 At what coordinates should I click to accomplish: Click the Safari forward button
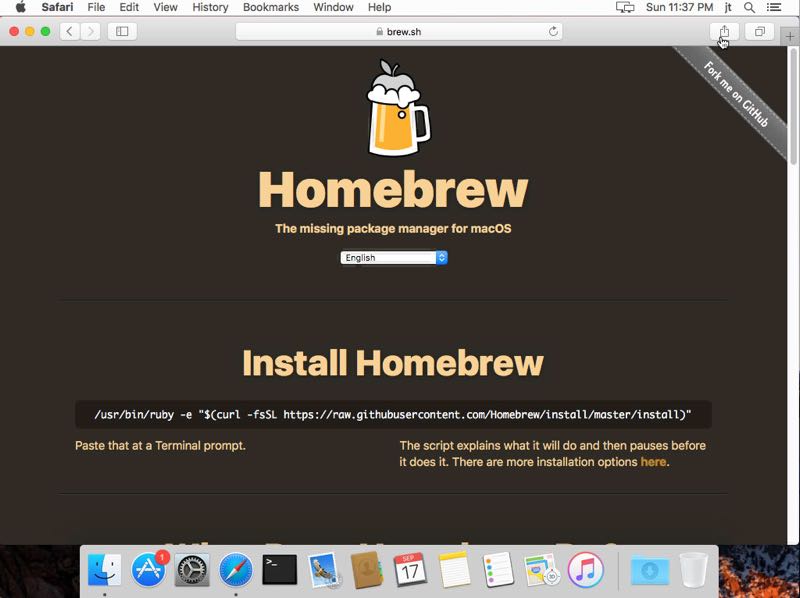coord(90,32)
